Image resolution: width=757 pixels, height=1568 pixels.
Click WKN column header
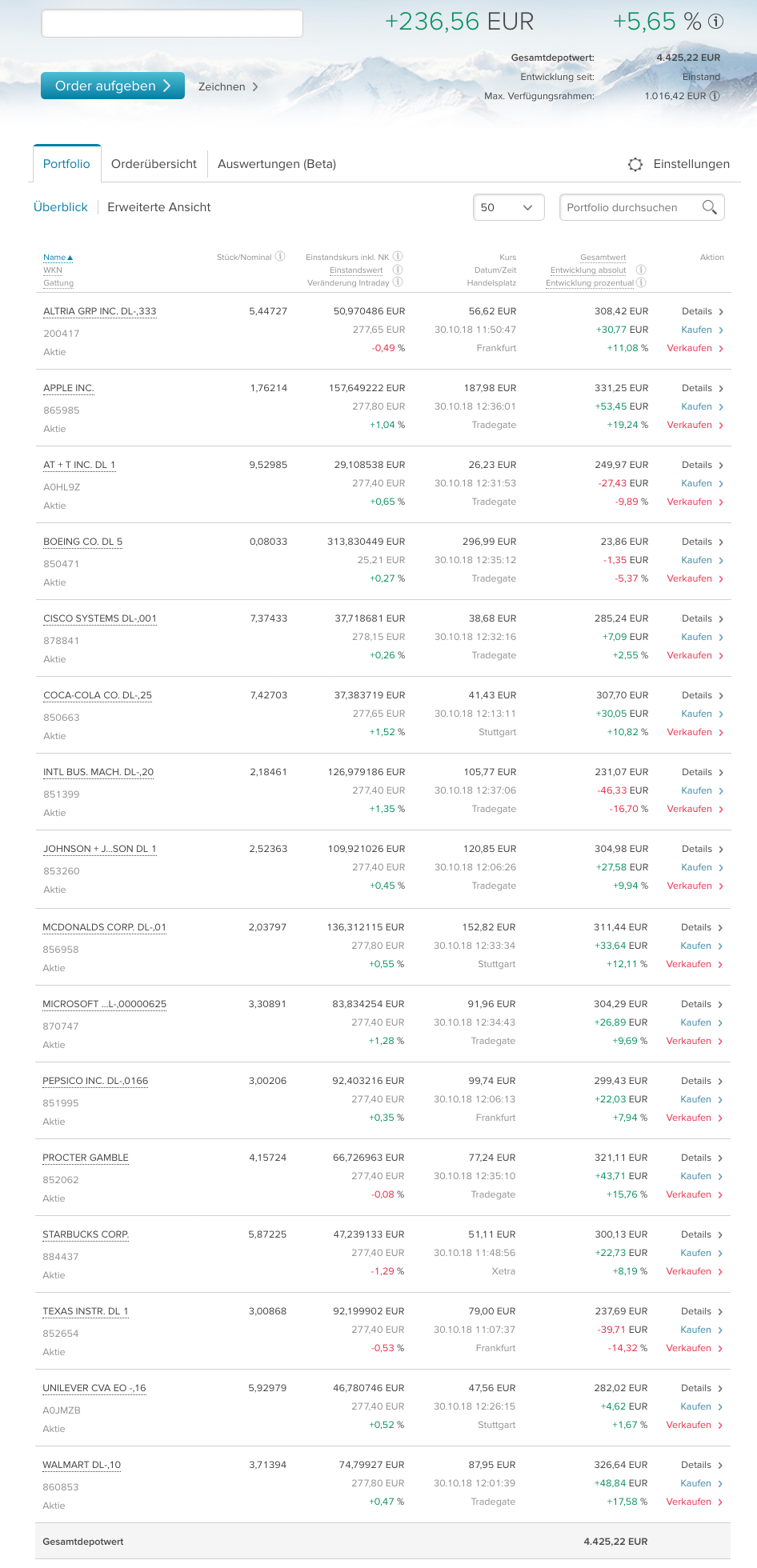[x=53, y=270]
